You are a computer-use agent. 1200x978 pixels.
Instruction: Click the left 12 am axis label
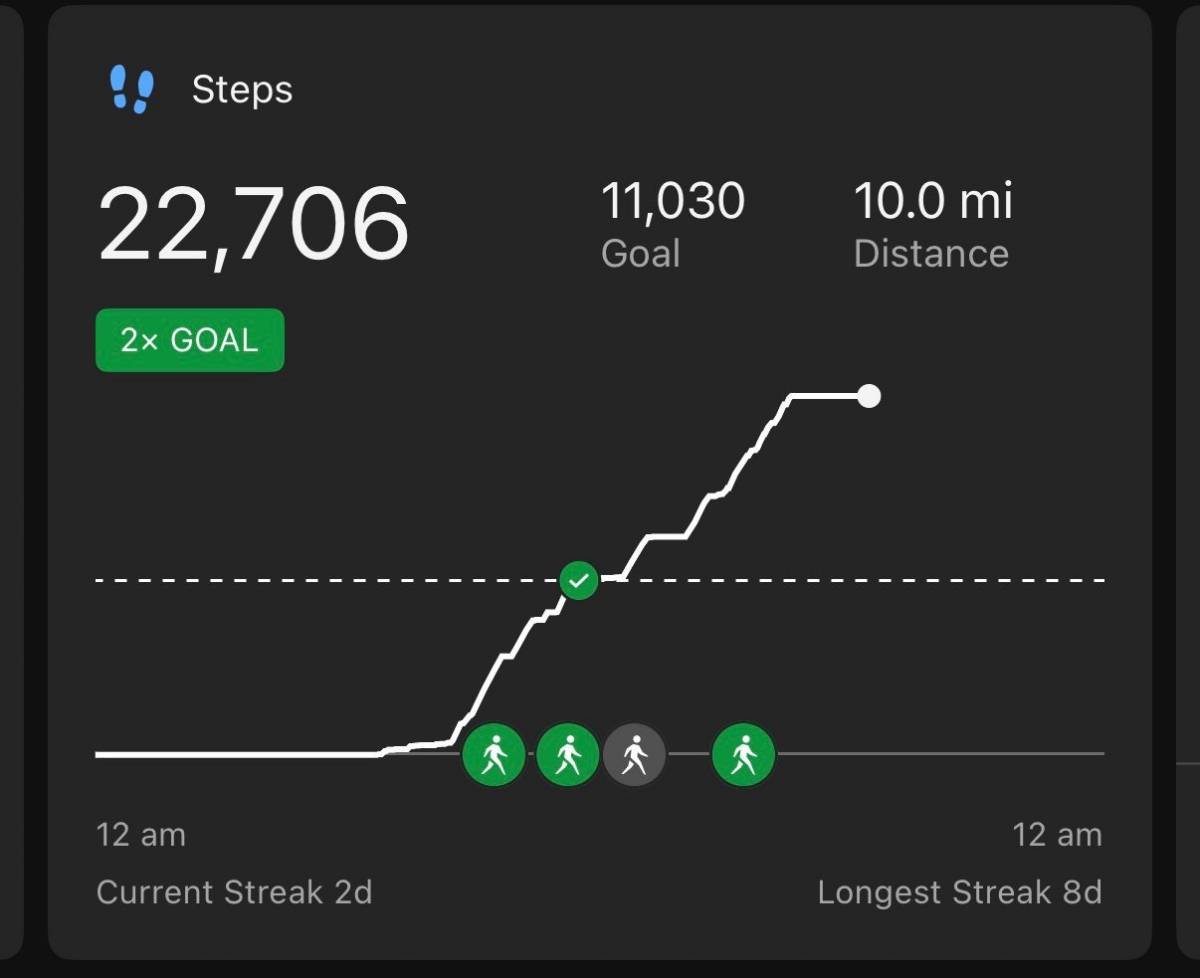pos(140,834)
